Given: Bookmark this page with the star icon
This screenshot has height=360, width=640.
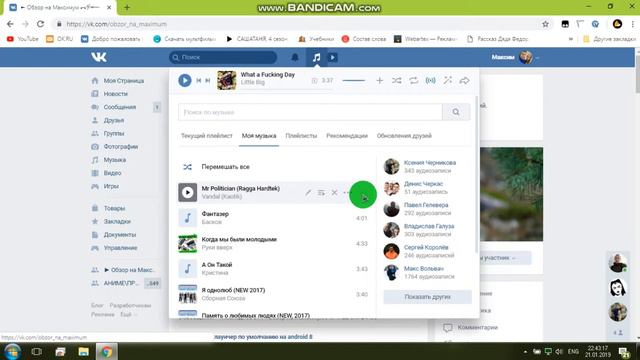Looking at the screenshot, I should coord(545,24).
